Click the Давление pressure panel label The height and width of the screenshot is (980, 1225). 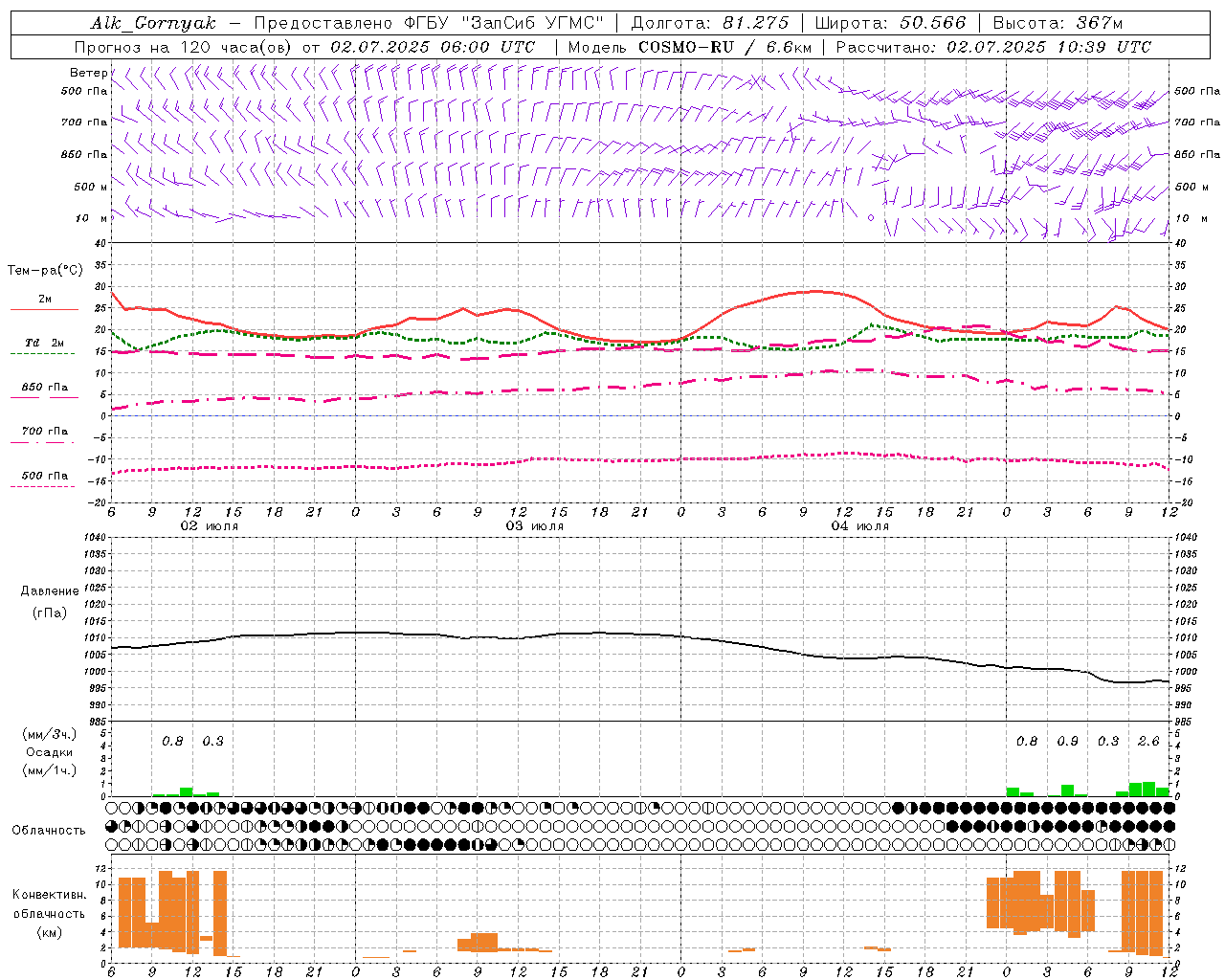tap(50, 591)
